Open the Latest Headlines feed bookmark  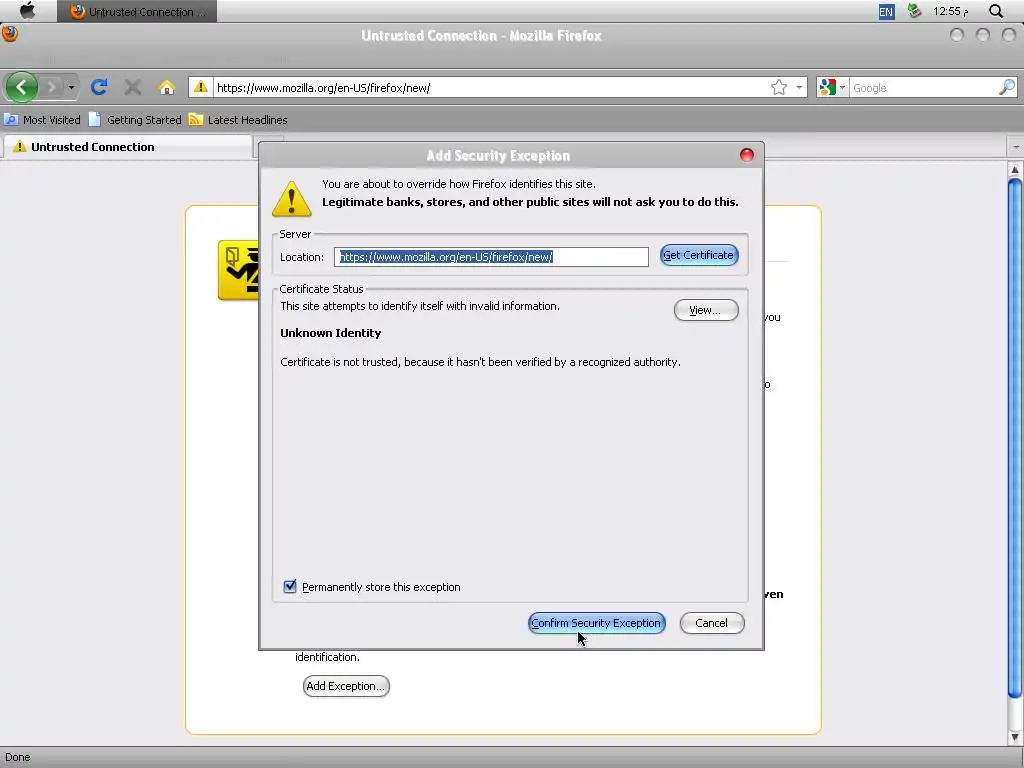[238, 120]
